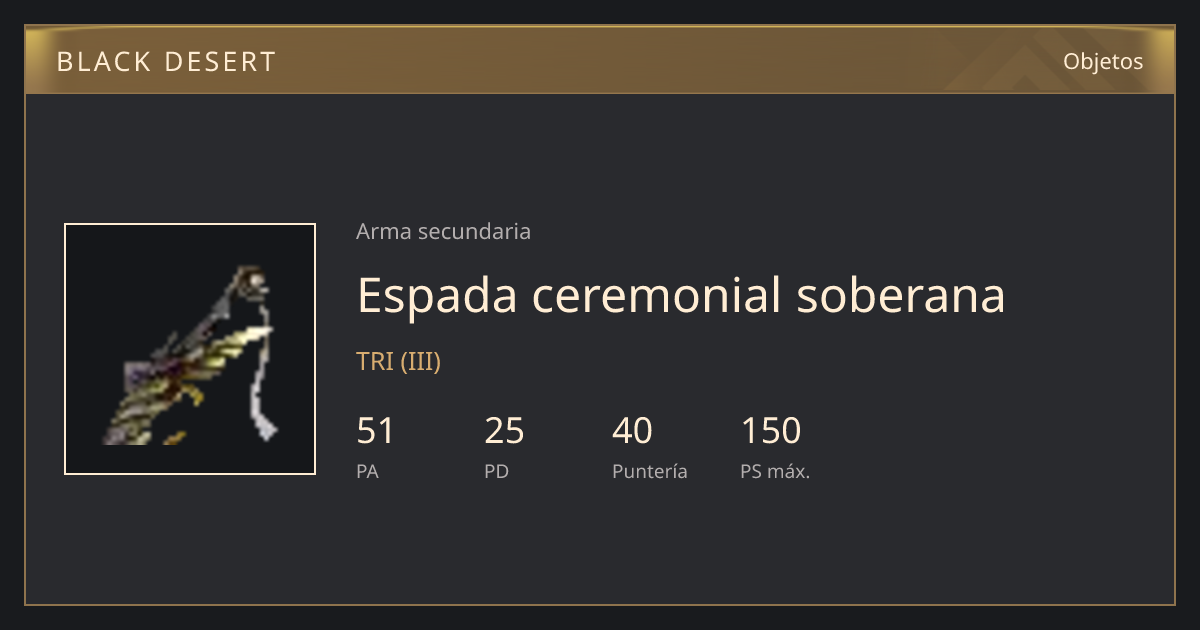
Task: Click the PA value 51
Action: pyautogui.click(x=376, y=431)
